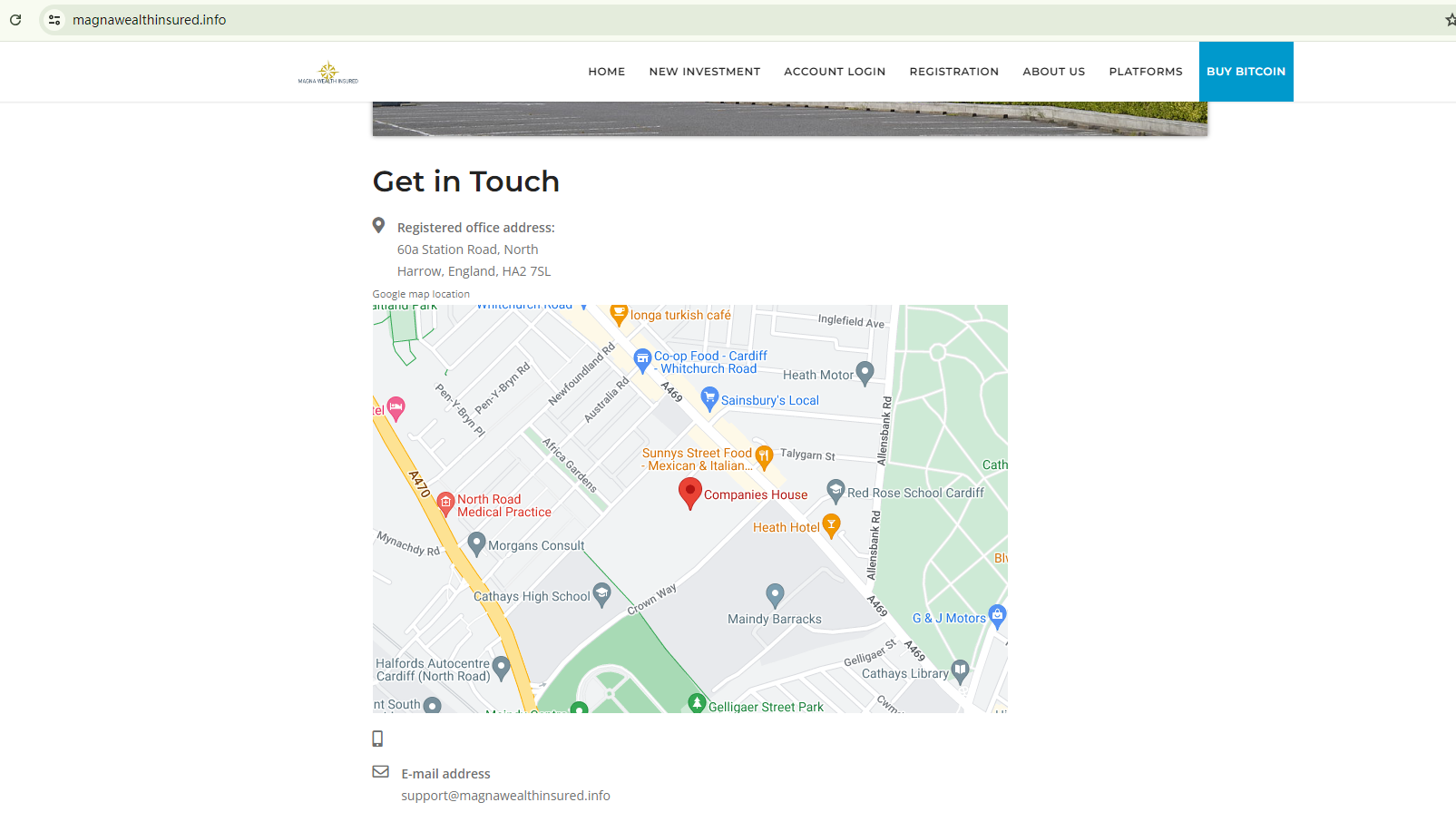Click the Talygarn St label on map
This screenshot has width=1456, height=822.
click(807, 455)
